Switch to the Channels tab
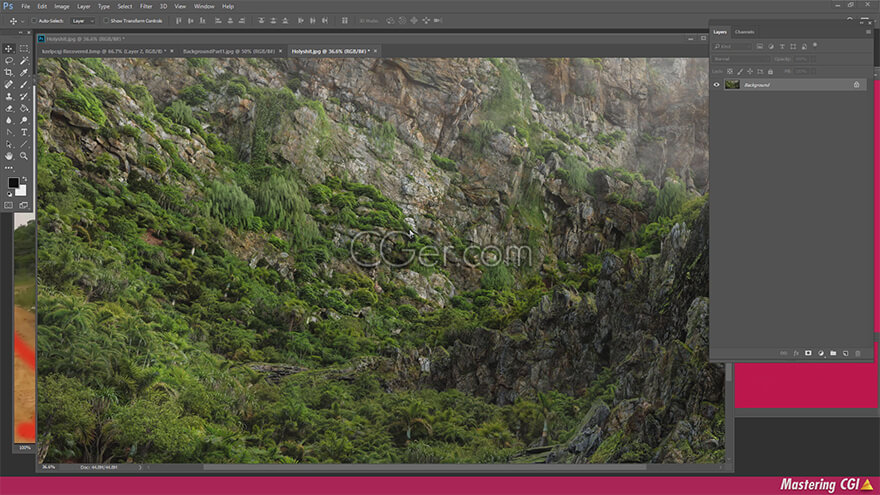 coord(745,32)
